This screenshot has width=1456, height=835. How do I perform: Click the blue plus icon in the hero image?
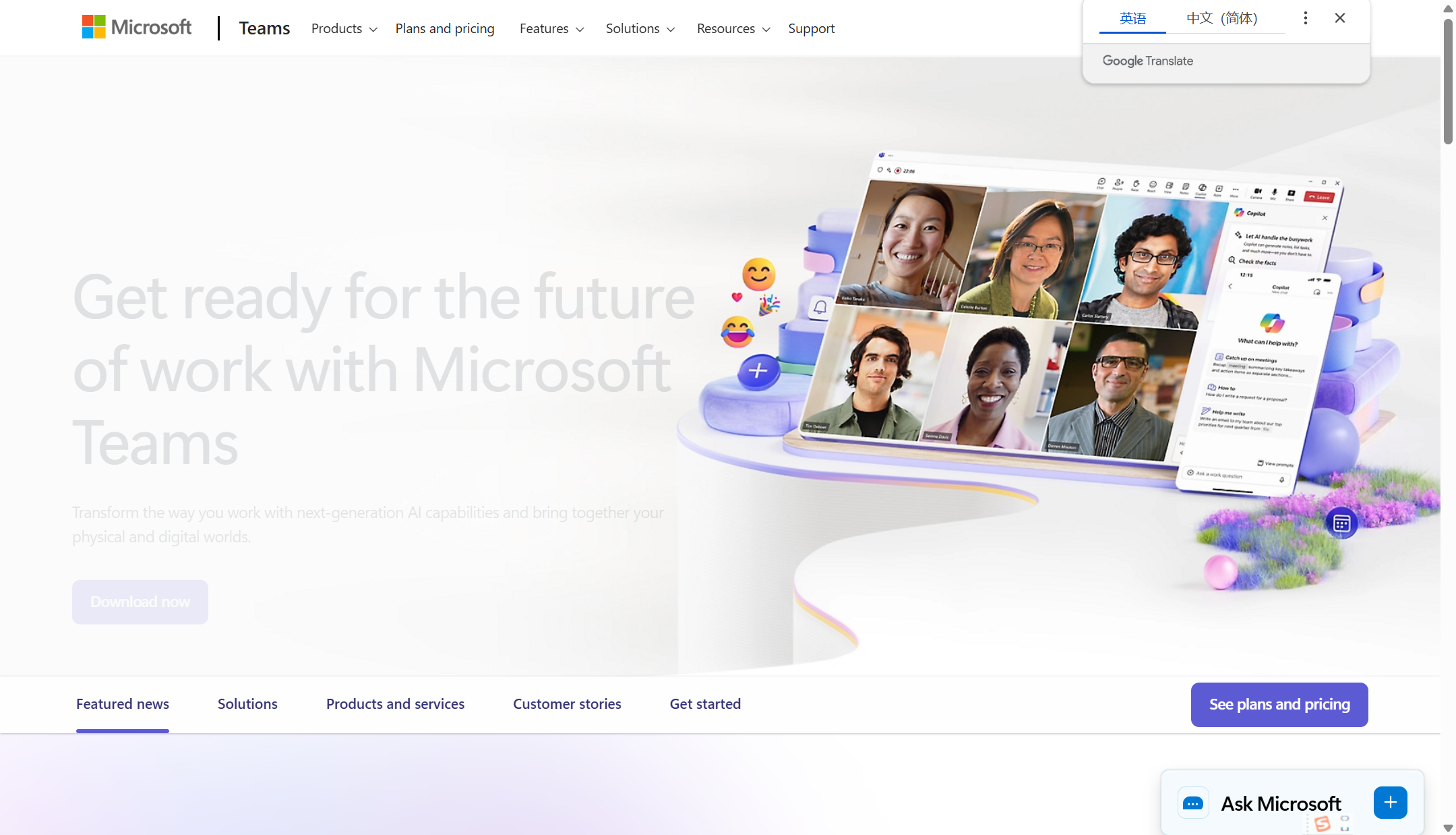[758, 371]
